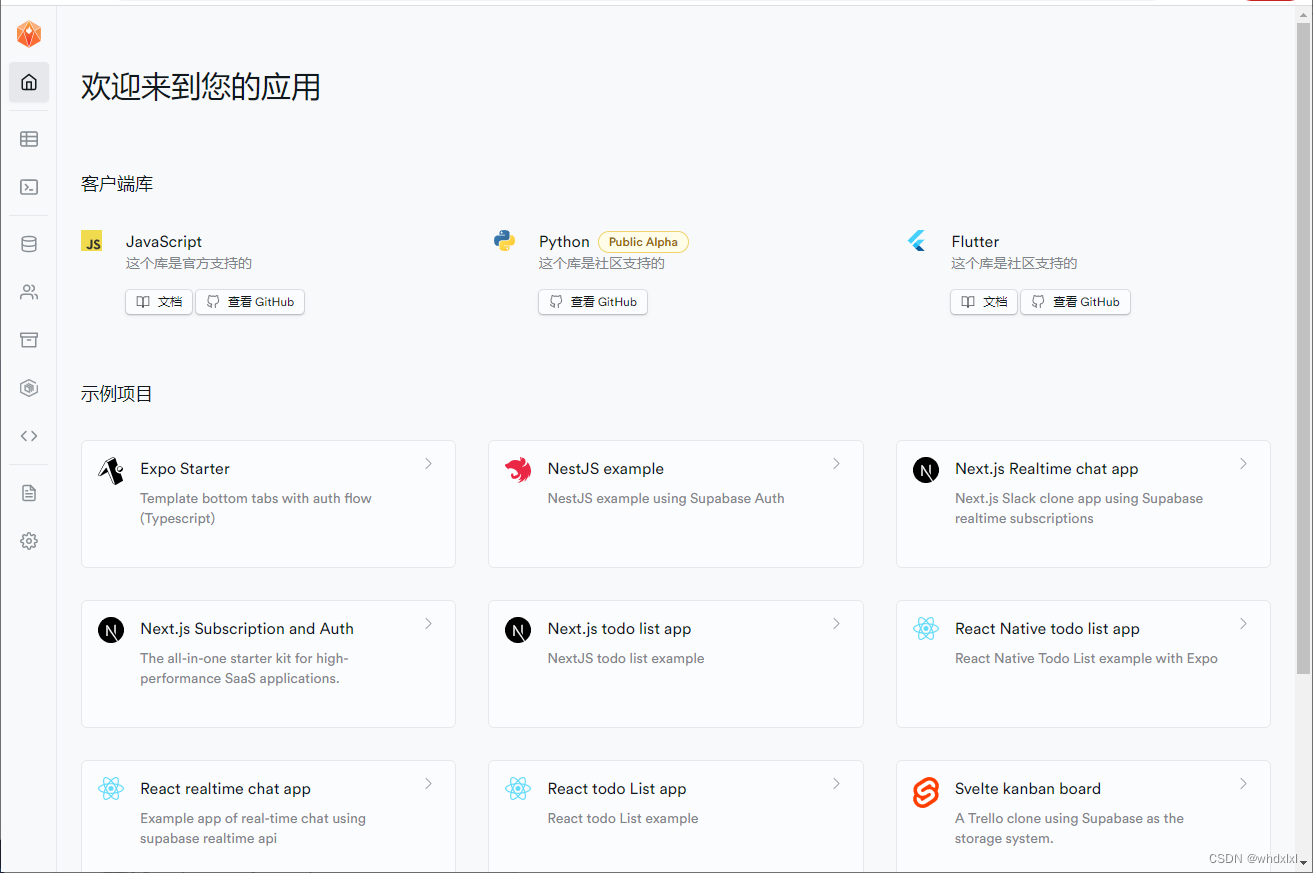This screenshot has width=1313, height=873.
Task: Click the Supabase logo at top left
Action: [x=28, y=33]
